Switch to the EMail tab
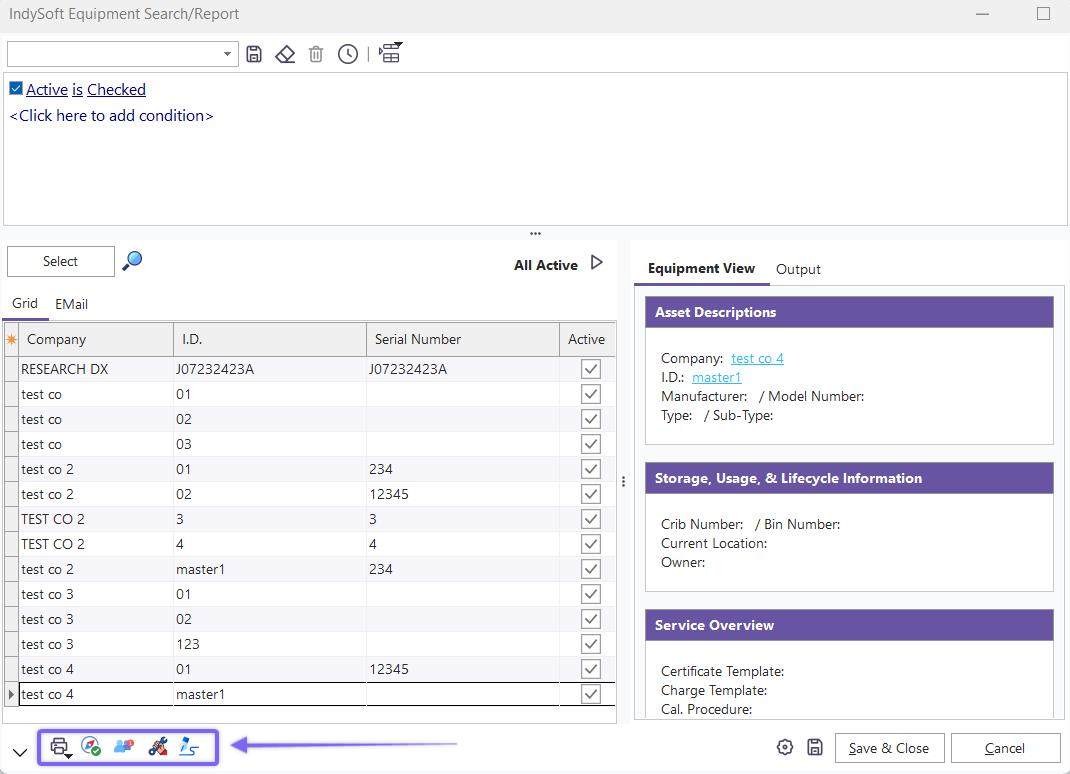 pyautogui.click(x=71, y=303)
